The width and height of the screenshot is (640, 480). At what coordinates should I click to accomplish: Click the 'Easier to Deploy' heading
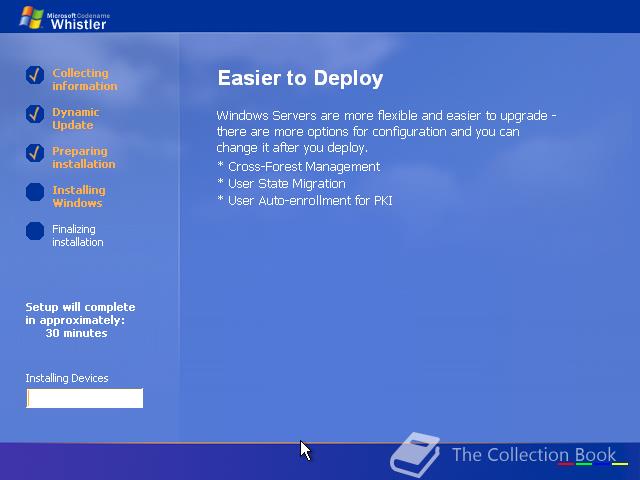pos(300,78)
